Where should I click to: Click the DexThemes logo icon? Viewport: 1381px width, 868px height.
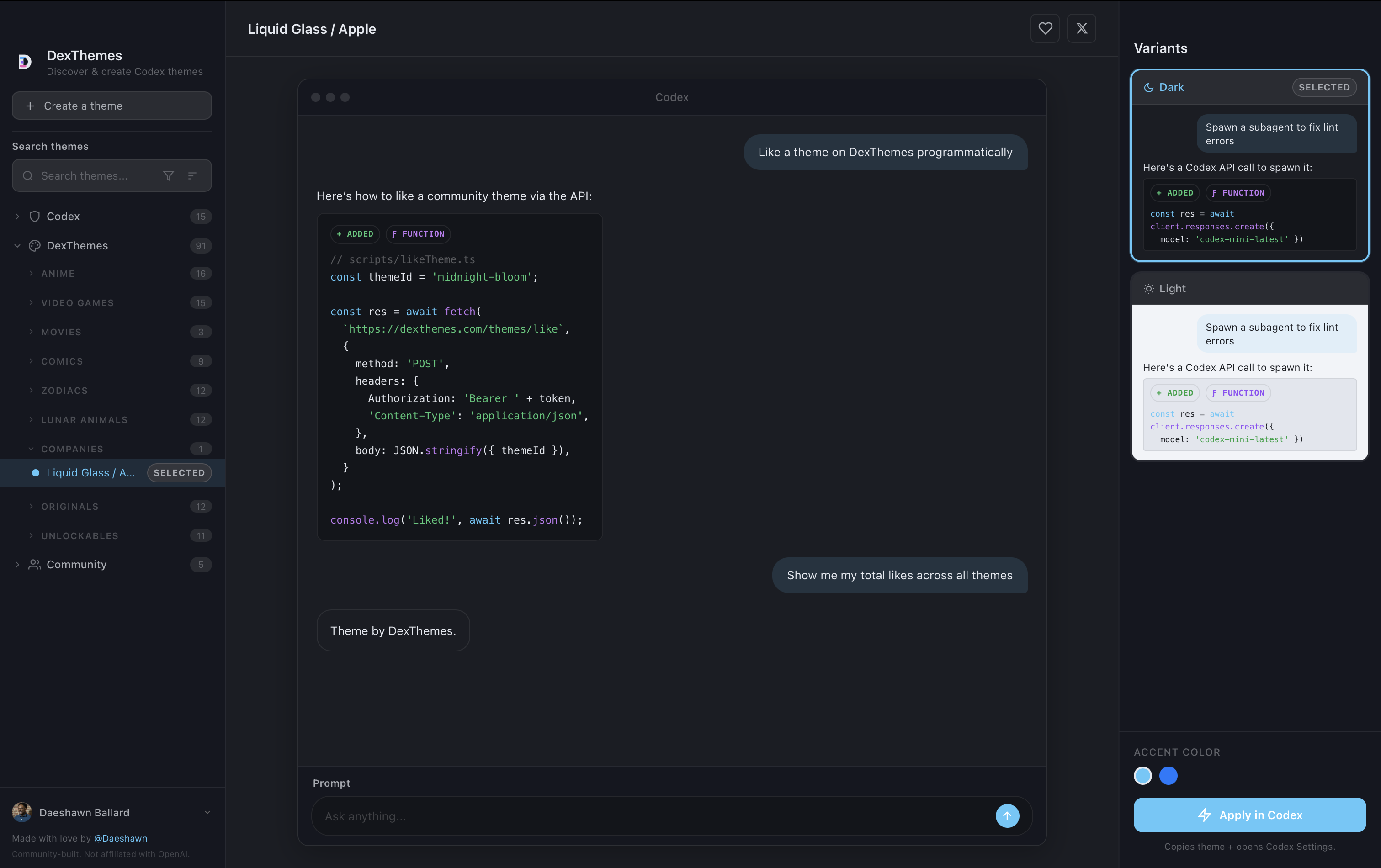point(24,61)
